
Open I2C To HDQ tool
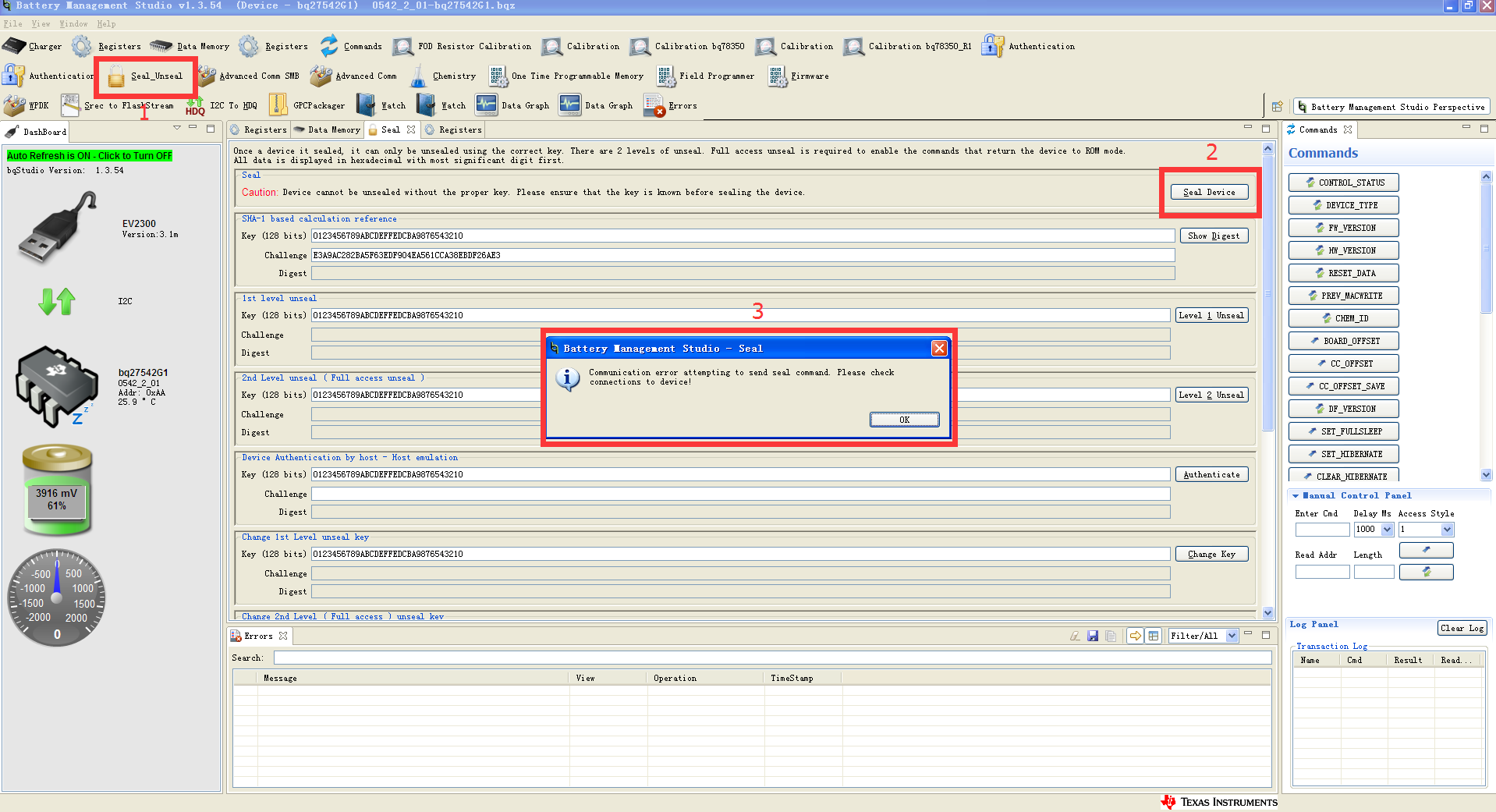[222, 105]
